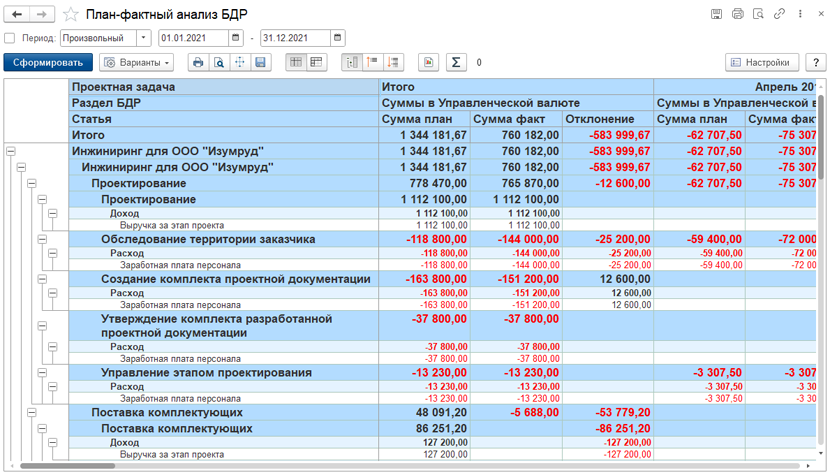The width and height of the screenshot is (830, 475).
Task: Toggle the table header fixing button
Action: coord(296,62)
